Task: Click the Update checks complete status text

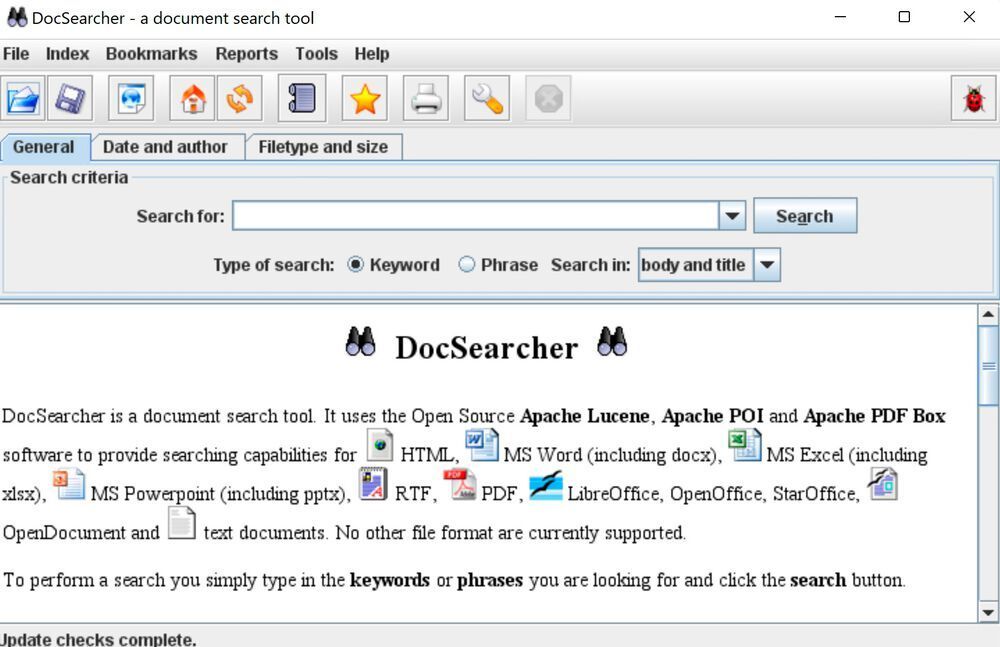Action: [x=98, y=639]
